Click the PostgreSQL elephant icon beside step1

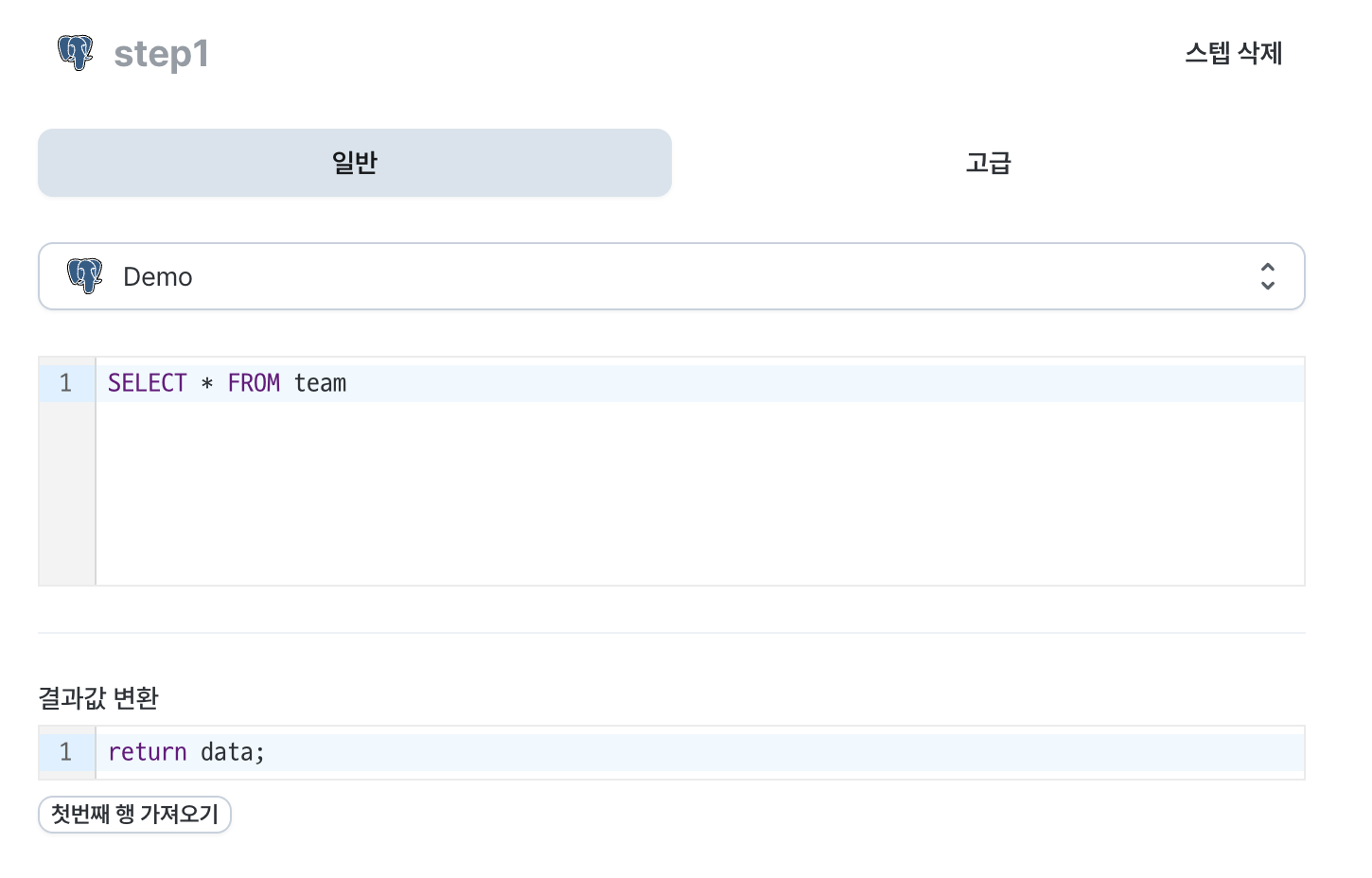tap(76, 53)
